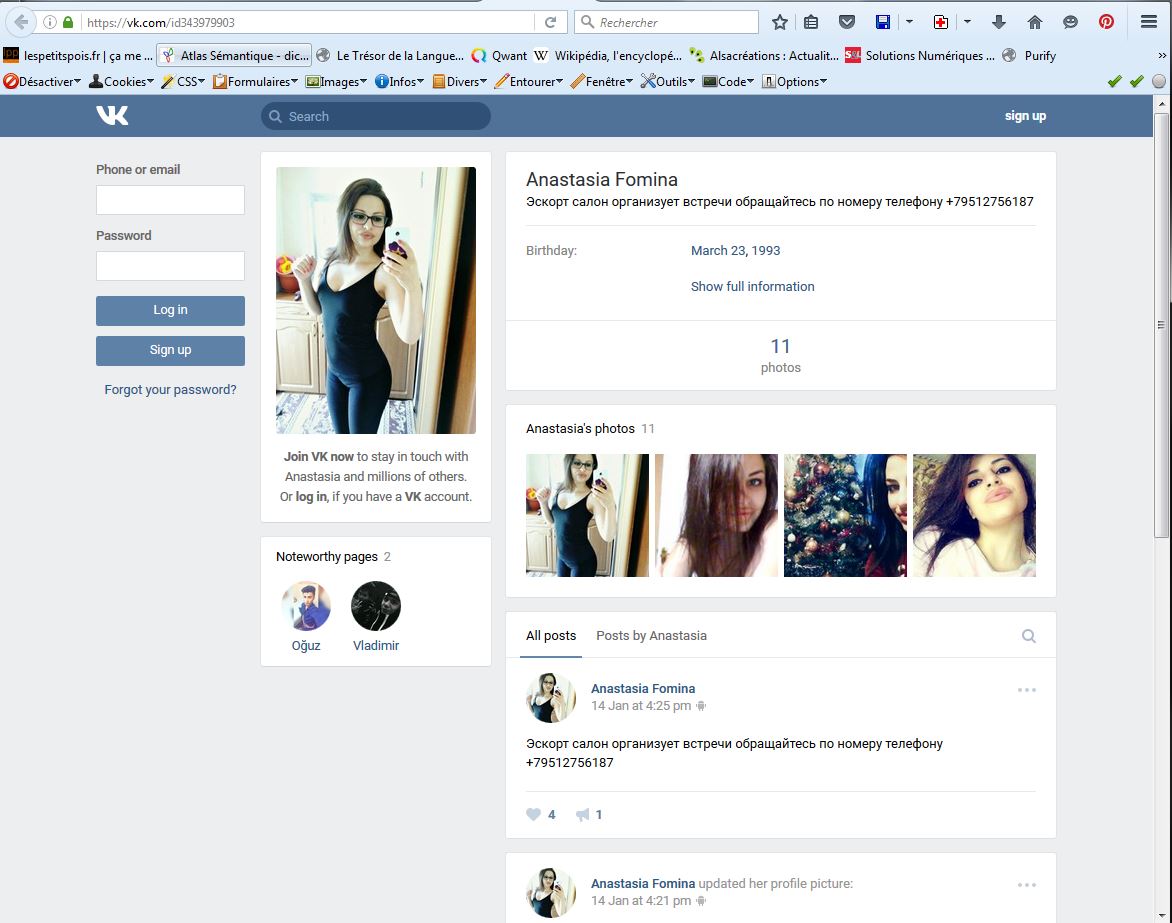Viewport: 1172px width, 923px height.
Task: Open post options three-dot menu
Action: point(1026,690)
